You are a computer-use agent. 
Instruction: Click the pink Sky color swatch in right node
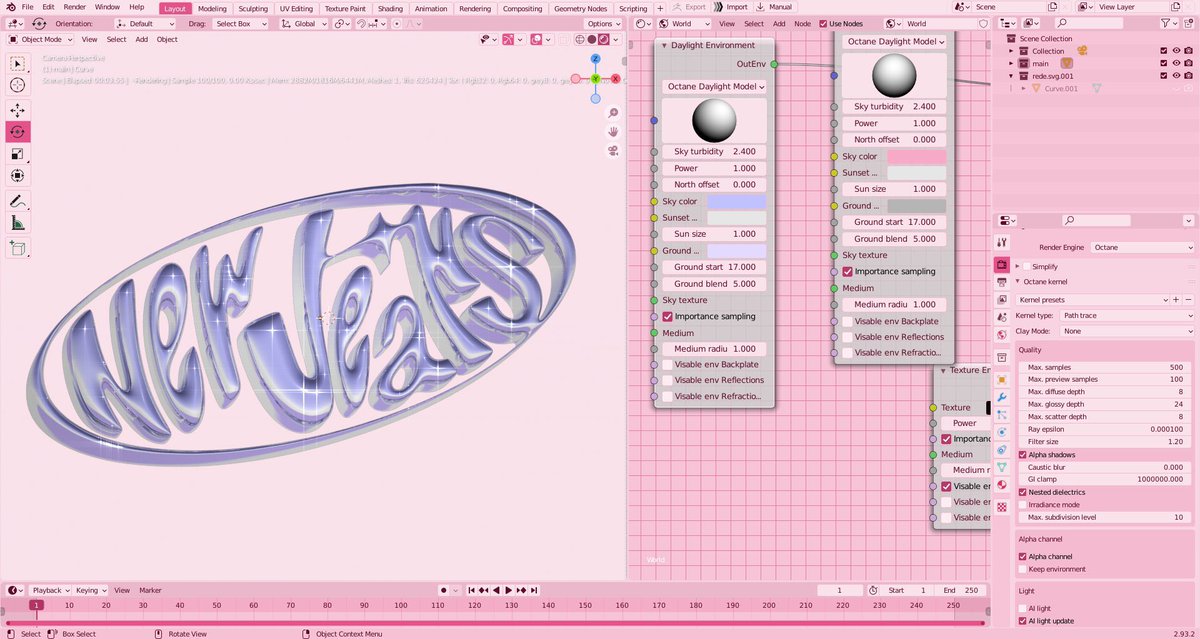point(916,156)
